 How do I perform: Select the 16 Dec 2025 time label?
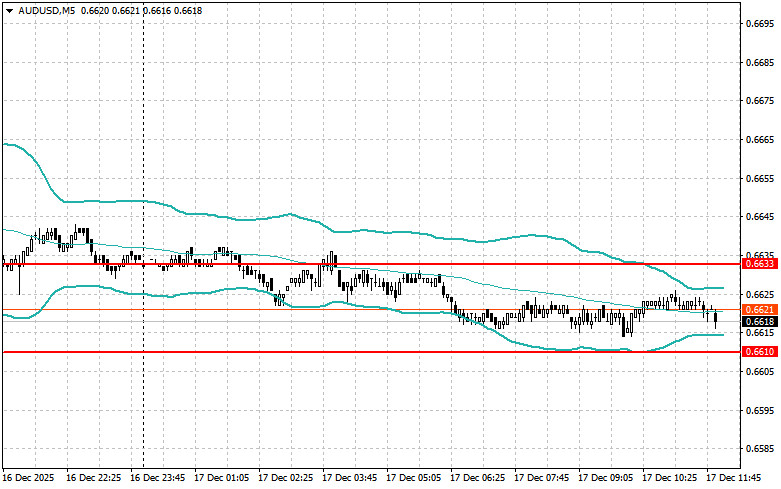tap(29, 478)
